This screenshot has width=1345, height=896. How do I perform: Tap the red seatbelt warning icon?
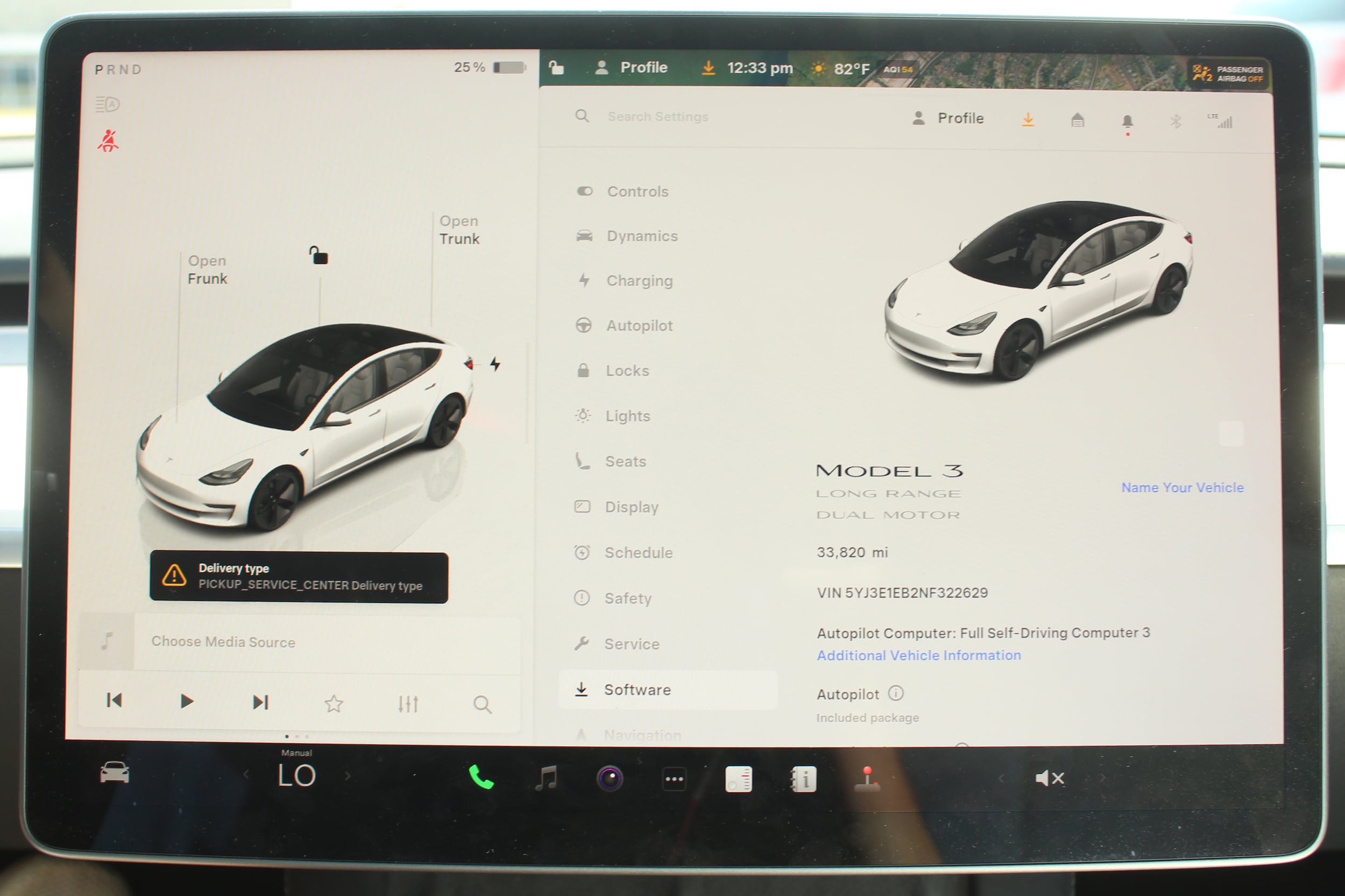pyautogui.click(x=108, y=140)
